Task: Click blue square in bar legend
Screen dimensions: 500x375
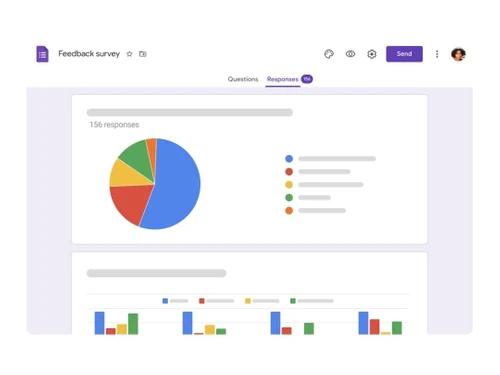Action: tap(165, 301)
